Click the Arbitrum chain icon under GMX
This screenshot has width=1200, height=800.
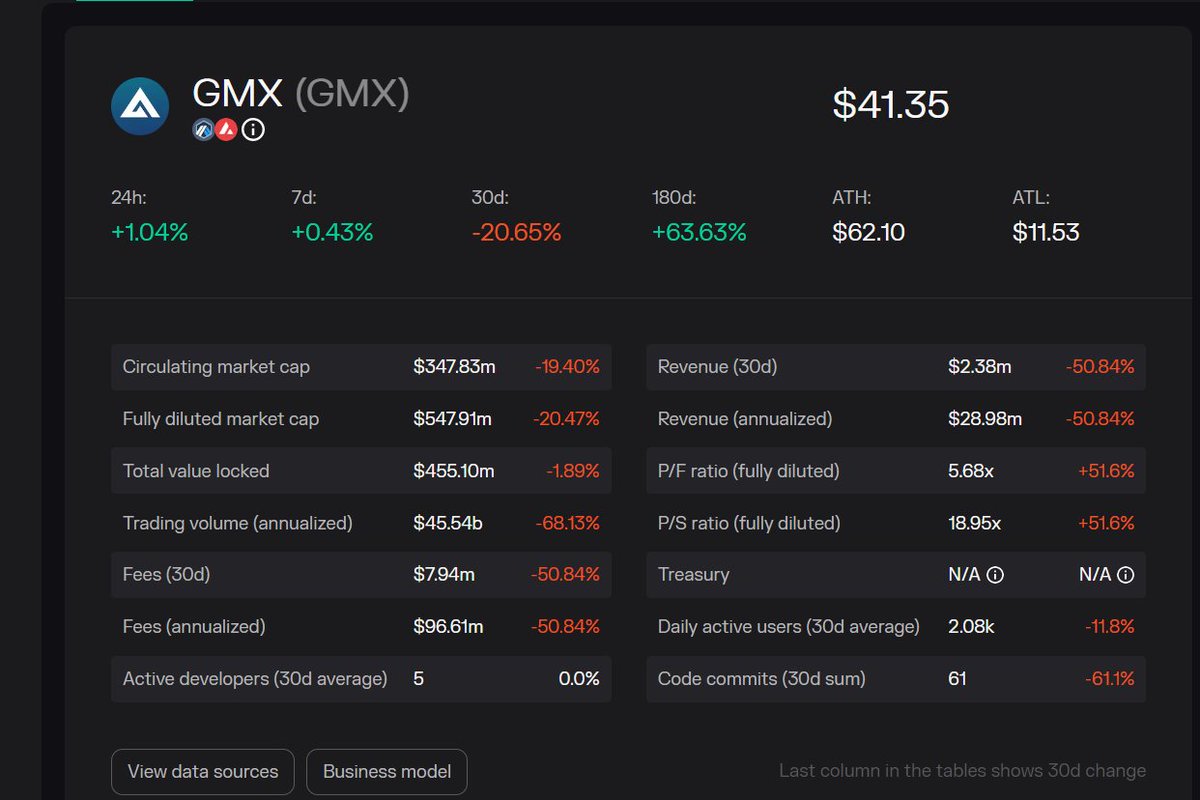click(203, 130)
